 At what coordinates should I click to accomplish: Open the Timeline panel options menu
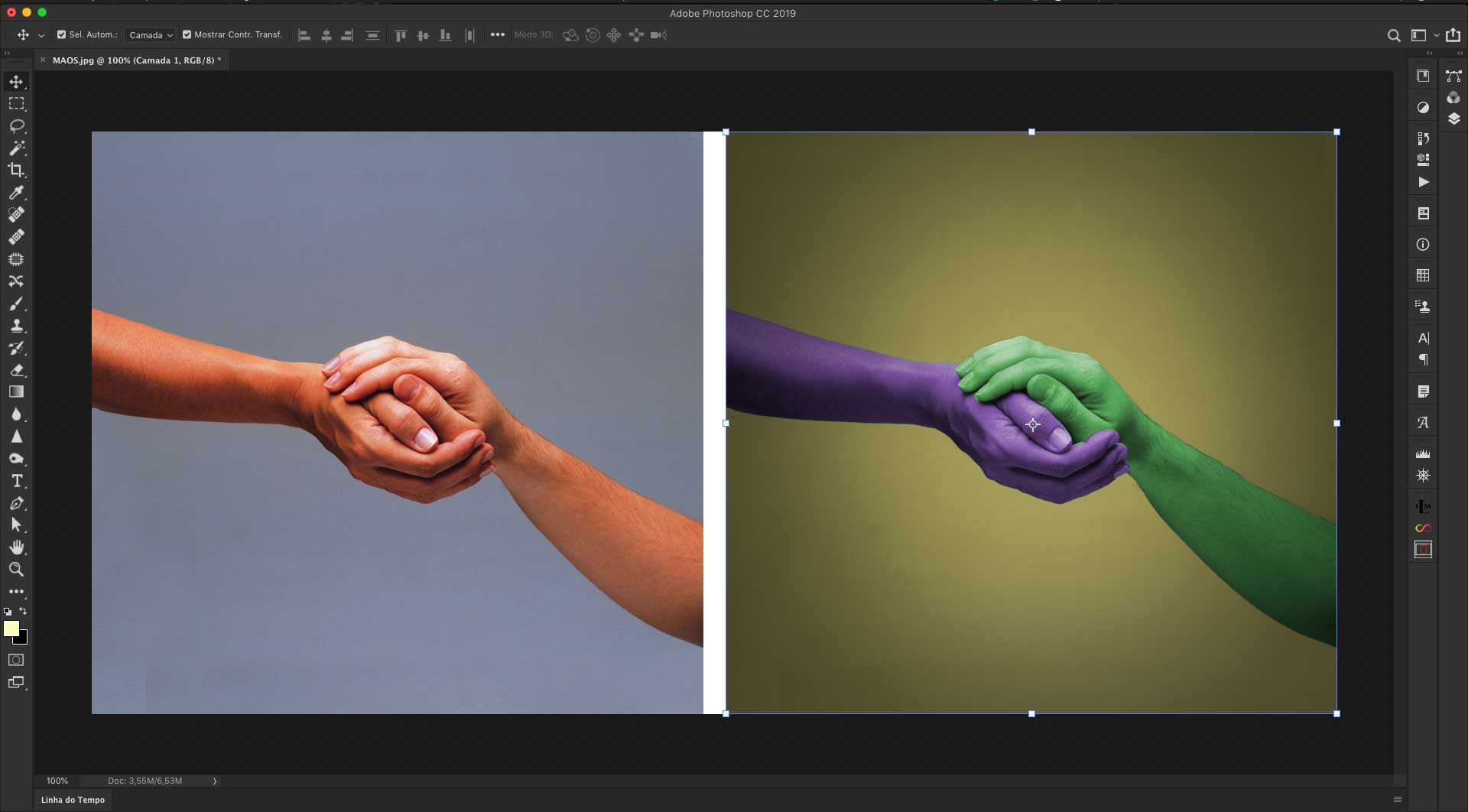pyautogui.click(x=1398, y=800)
